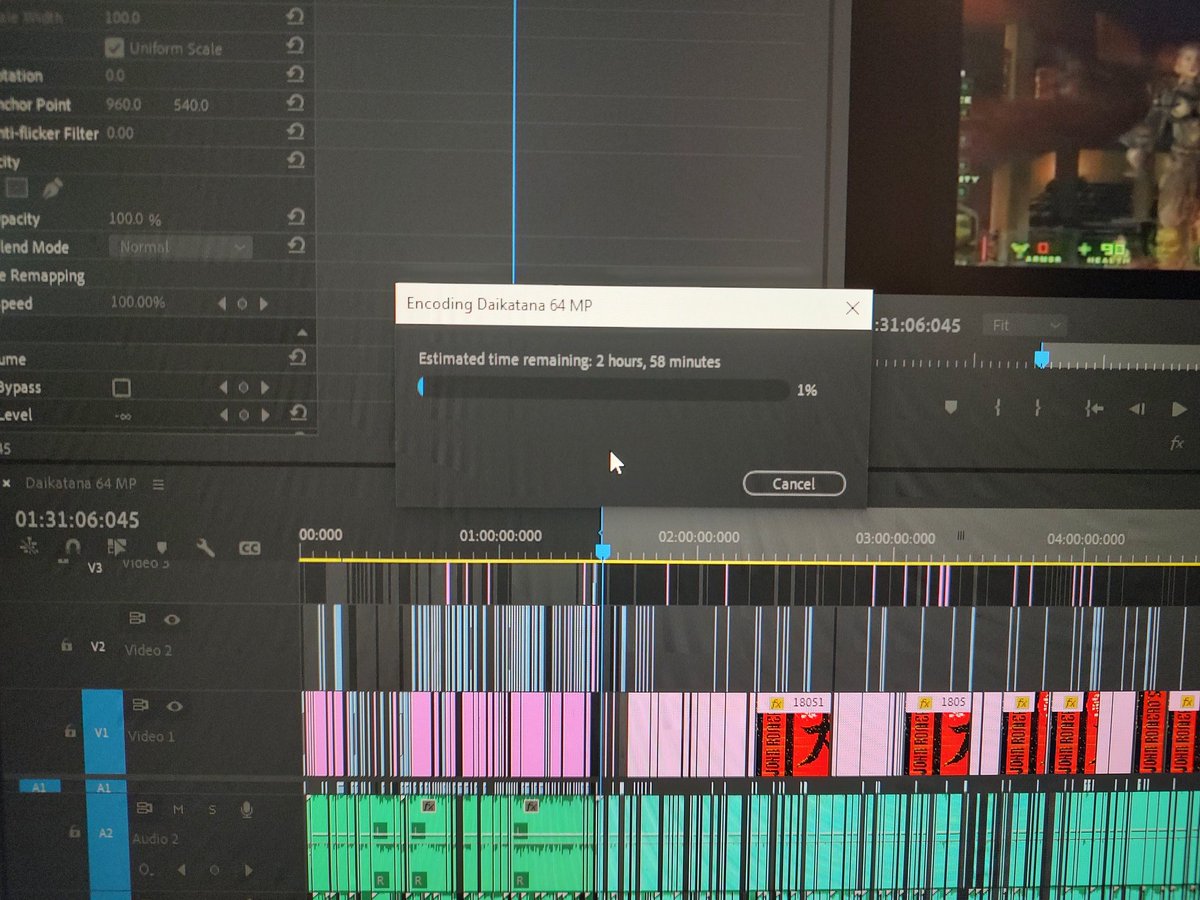Click the timeline timecode 01:31:06:045
Screen dimensions: 1200x900
pyautogui.click(x=77, y=519)
